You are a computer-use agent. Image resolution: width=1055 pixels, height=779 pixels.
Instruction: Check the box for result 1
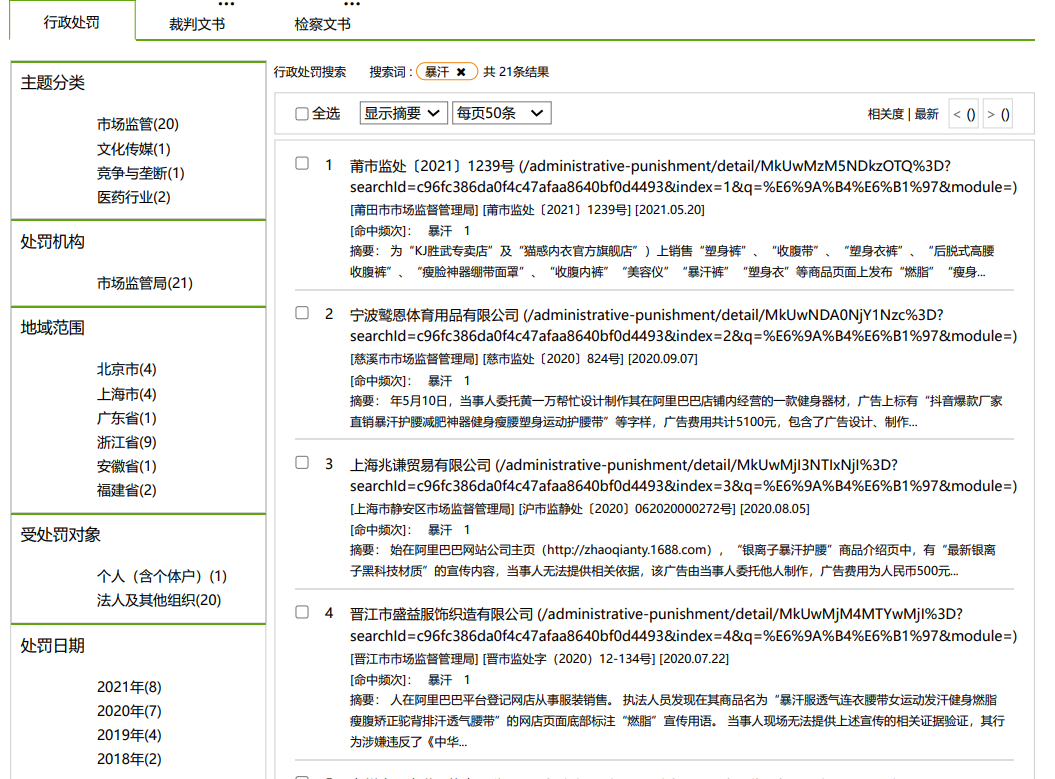302,164
